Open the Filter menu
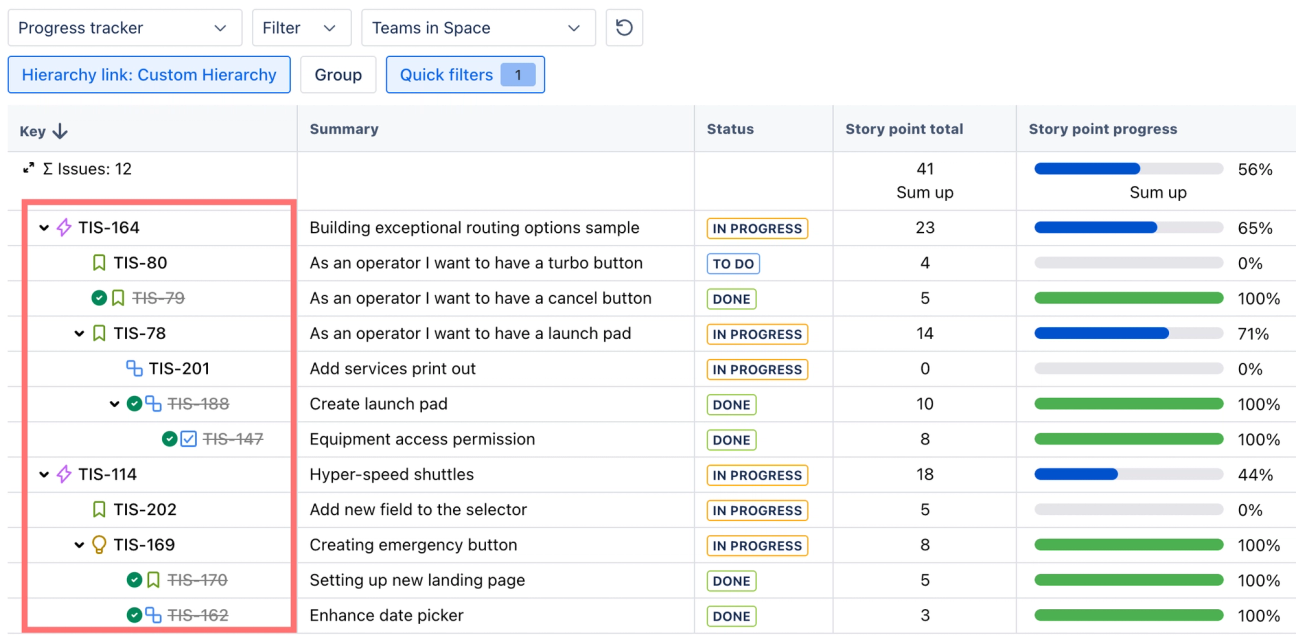Image resolution: width=1296 pixels, height=635 pixels. pos(301,28)
